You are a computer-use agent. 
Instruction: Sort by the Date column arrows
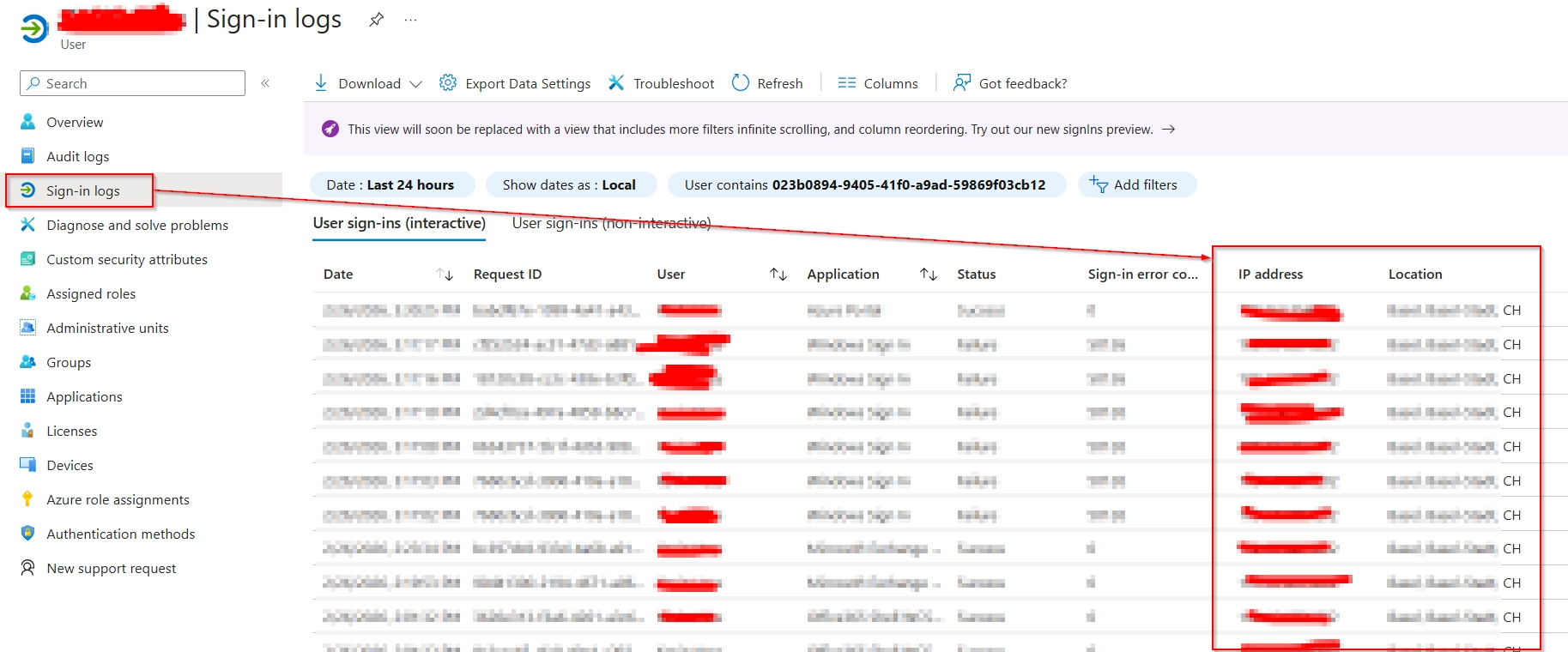tap(445, 275)
